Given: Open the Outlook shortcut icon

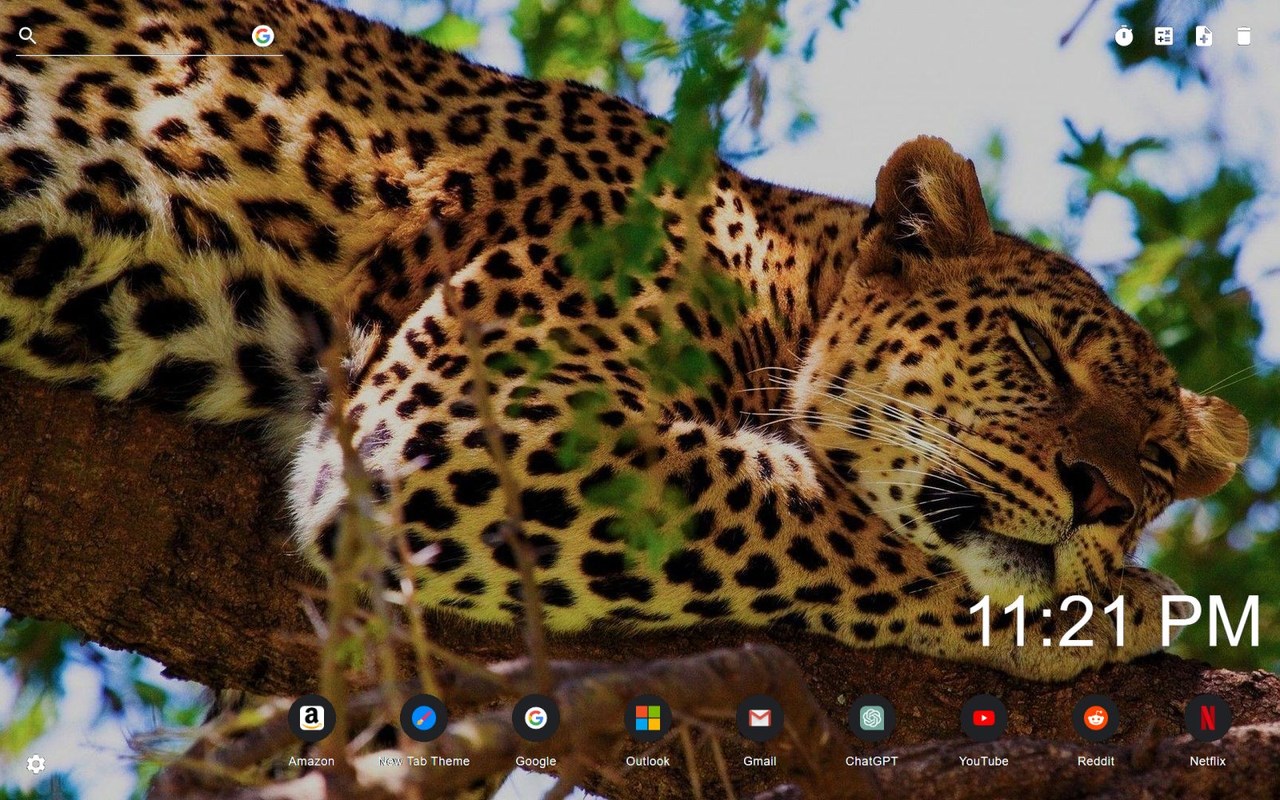Looking at the screenshot, I should click(x=648, y=718).
